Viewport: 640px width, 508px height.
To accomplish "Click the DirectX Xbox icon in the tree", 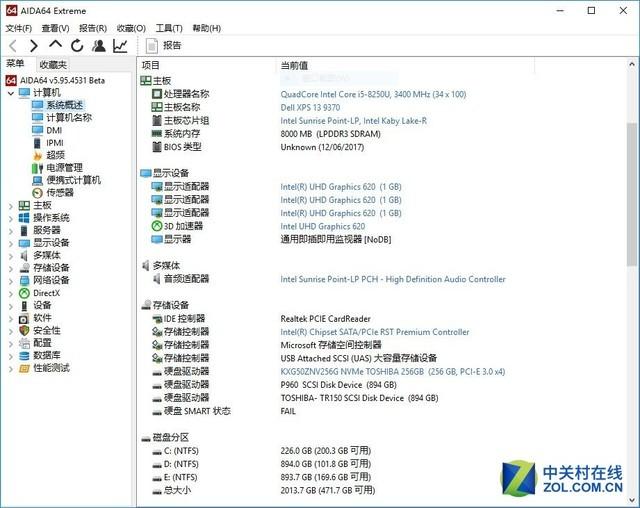I will point(24,293).
